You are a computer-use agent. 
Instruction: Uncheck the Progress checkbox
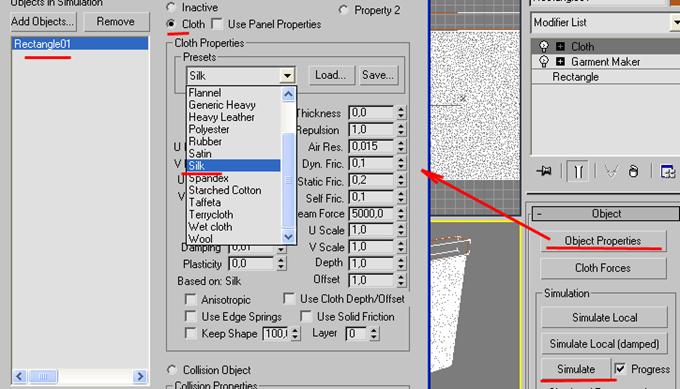tap(620, 369)
